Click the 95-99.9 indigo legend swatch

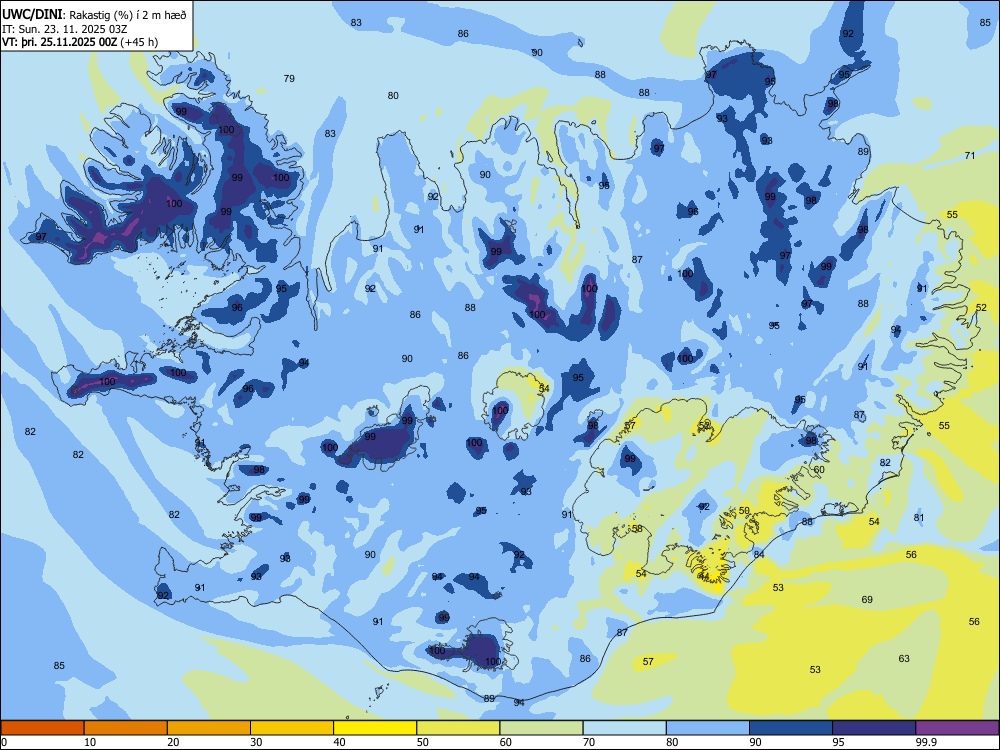(x=874, y=728)
